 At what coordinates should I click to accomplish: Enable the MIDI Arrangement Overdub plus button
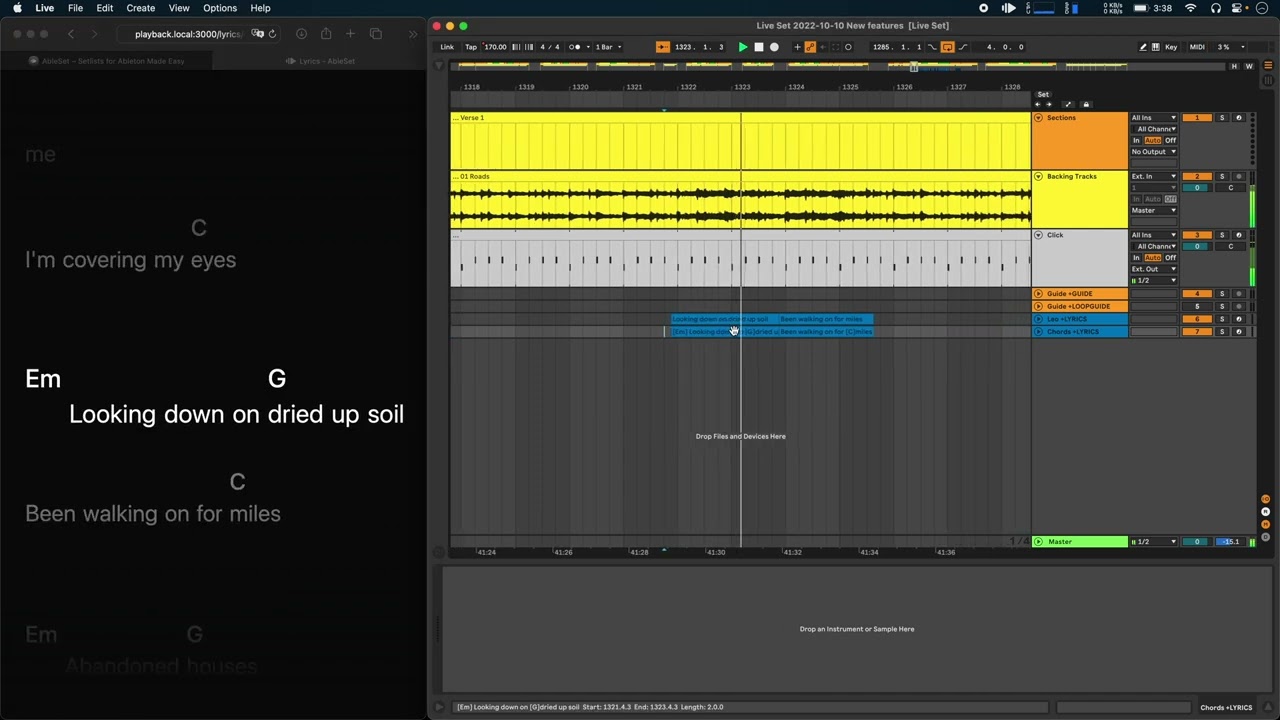click(x=797, y=47)
